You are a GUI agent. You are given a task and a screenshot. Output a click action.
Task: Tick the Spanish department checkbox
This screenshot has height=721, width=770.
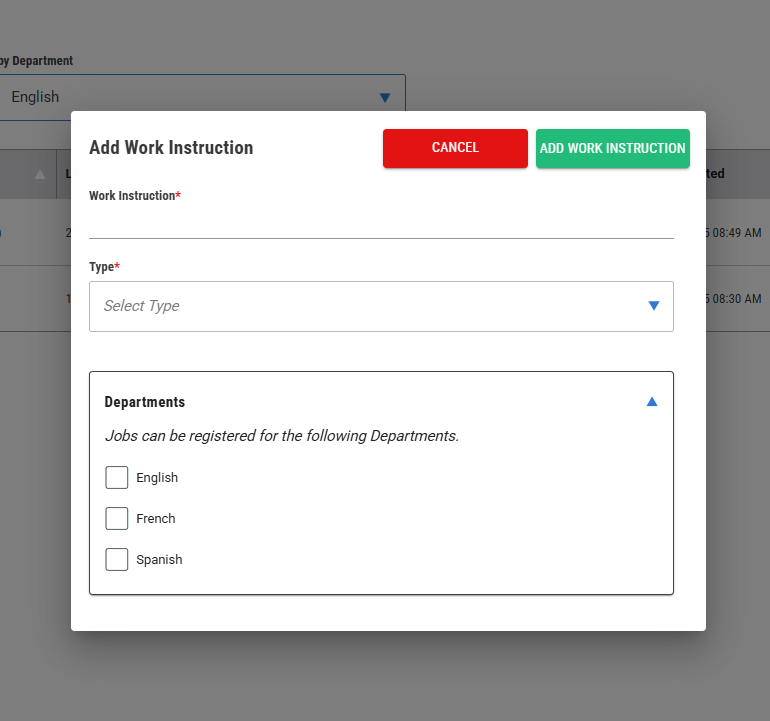[117, 560]
